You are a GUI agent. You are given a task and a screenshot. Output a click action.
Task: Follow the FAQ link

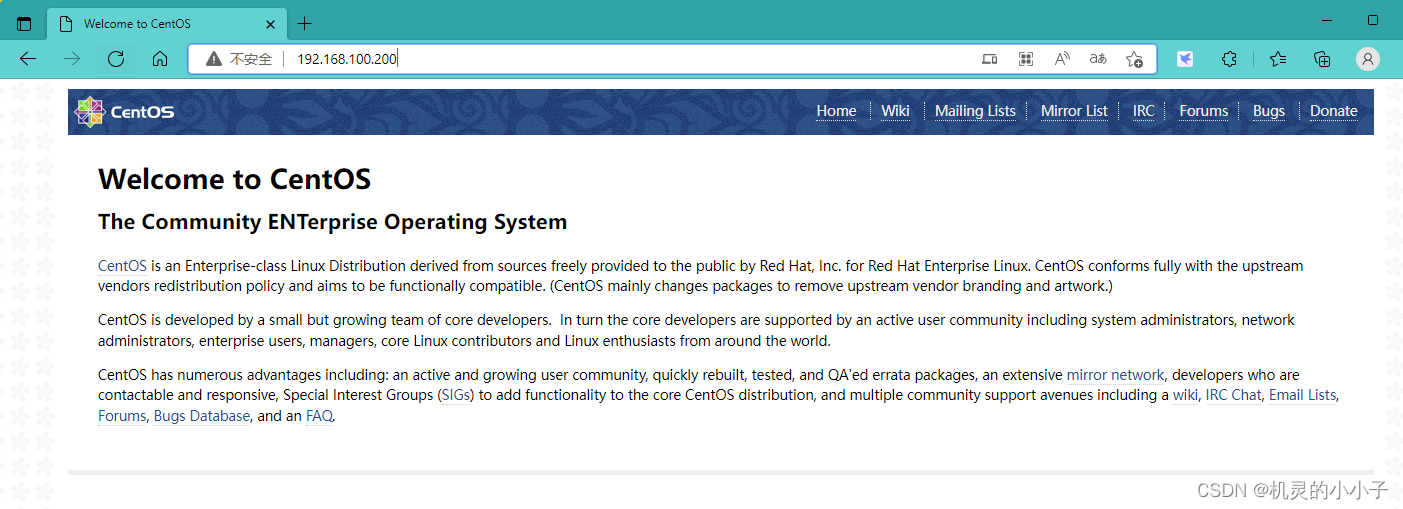coord(319,416)
